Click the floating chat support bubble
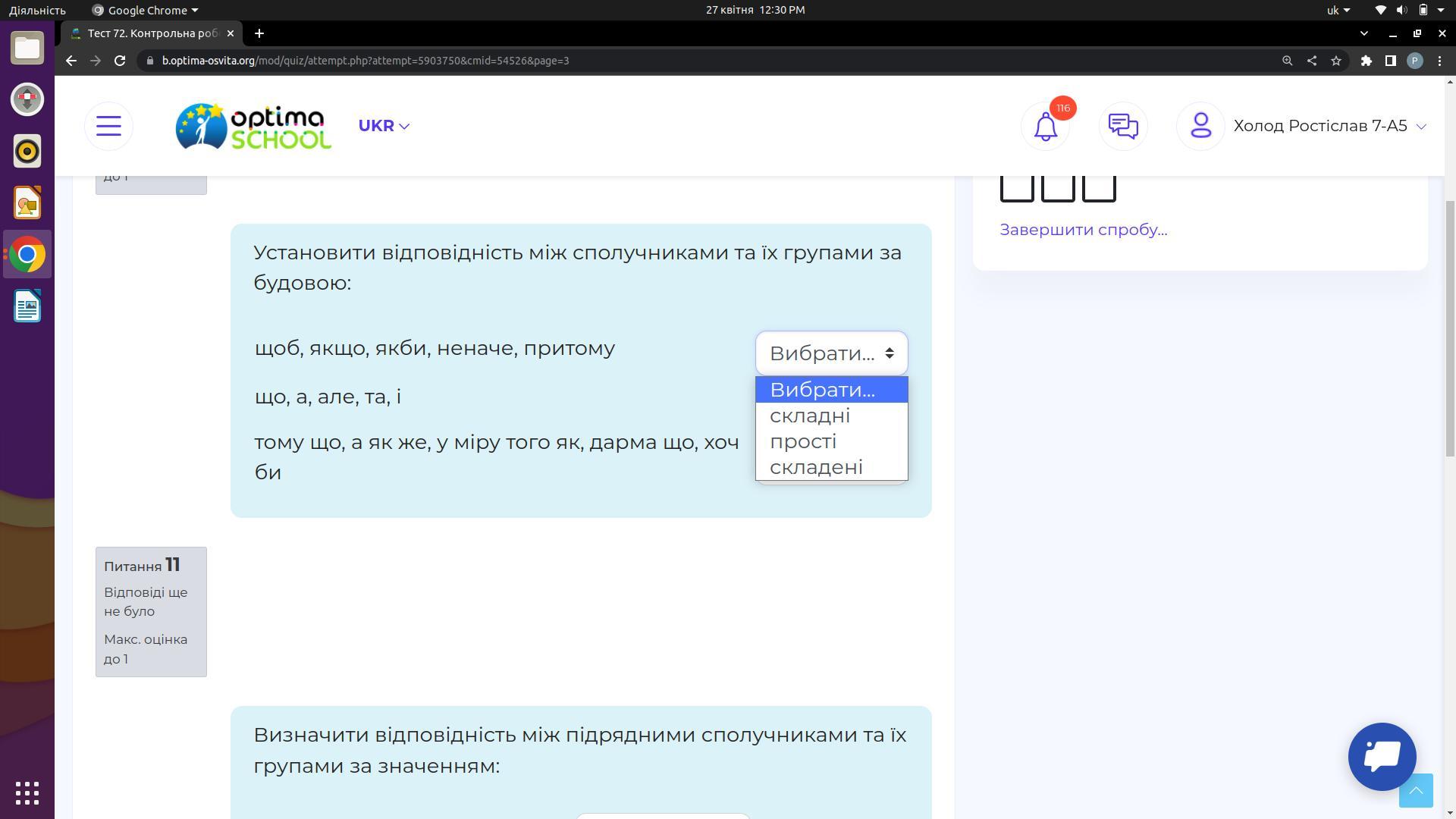1456x819 pixels. 1382,756
